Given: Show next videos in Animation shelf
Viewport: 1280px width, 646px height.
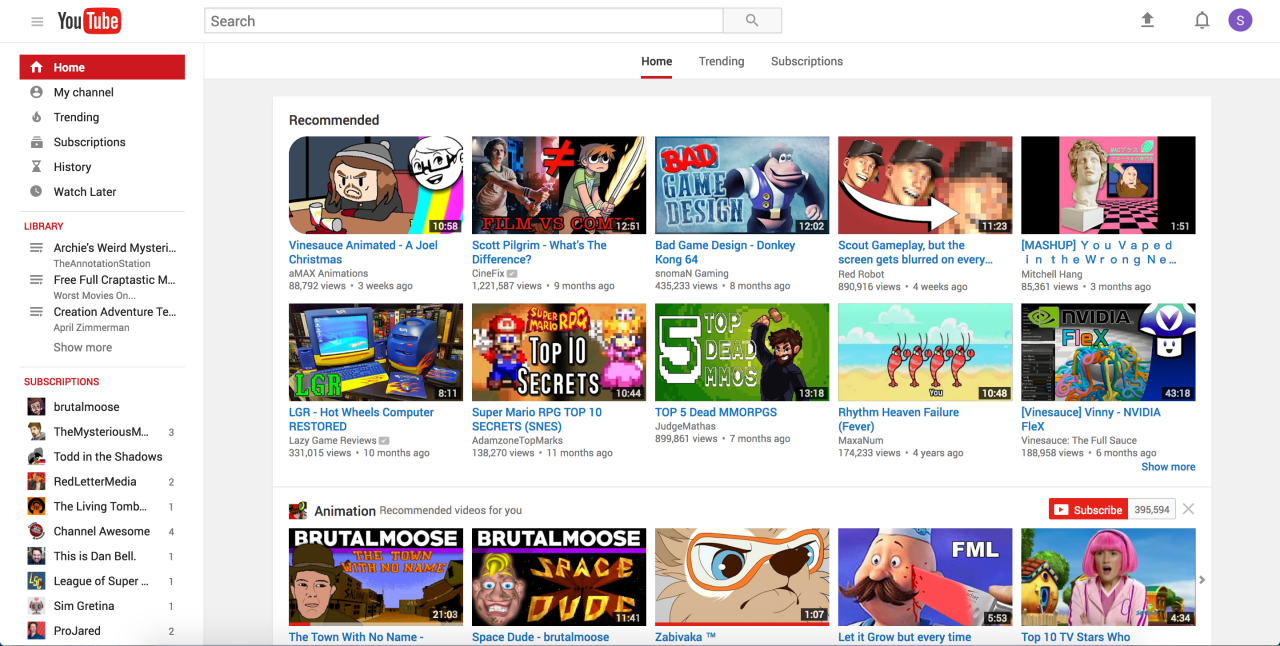Looking at the screenshot, I should [1202, 580].
